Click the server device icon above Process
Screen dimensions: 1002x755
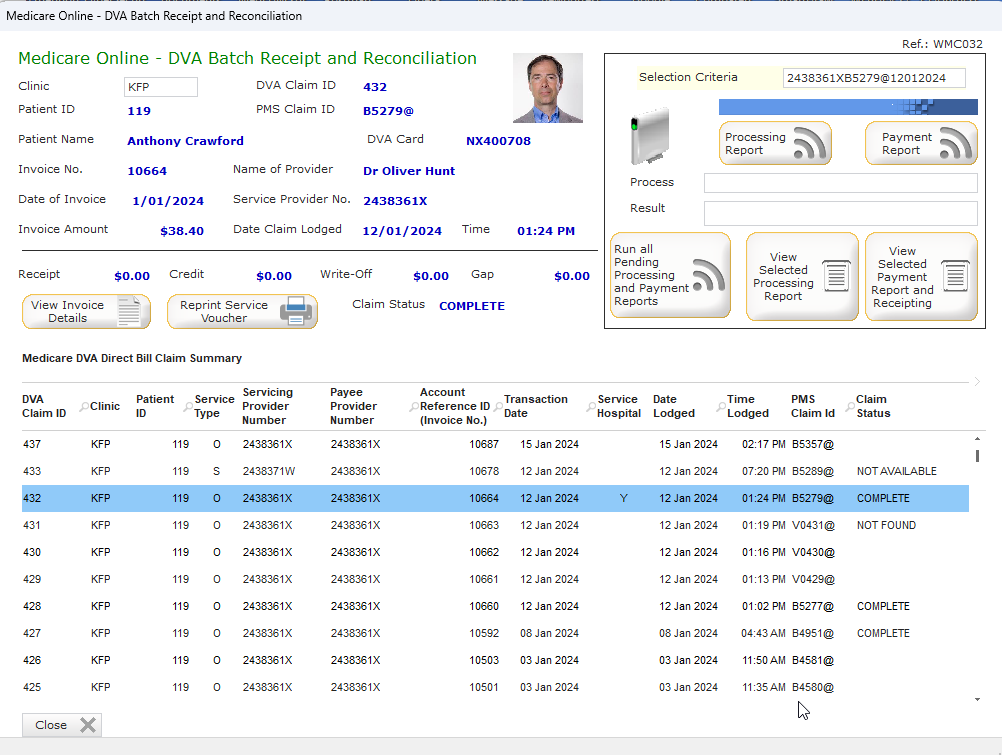(650, 136)
